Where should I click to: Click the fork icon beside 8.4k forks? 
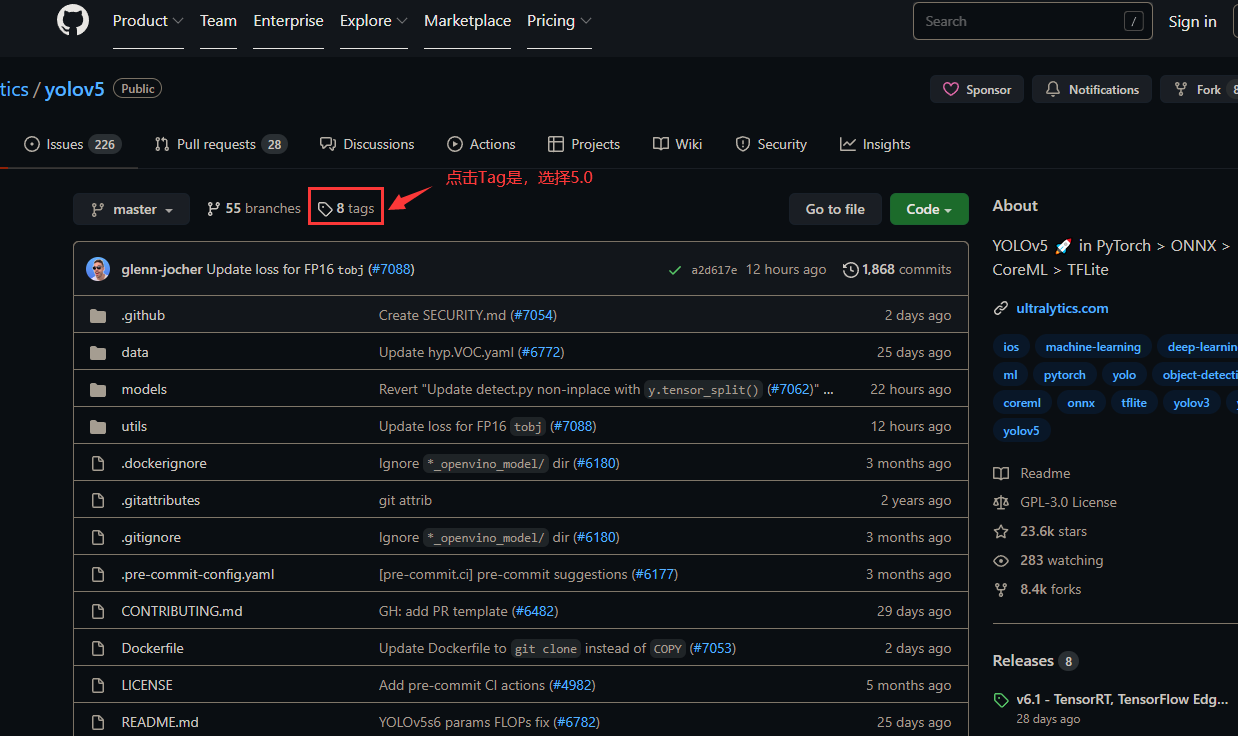1001,590
